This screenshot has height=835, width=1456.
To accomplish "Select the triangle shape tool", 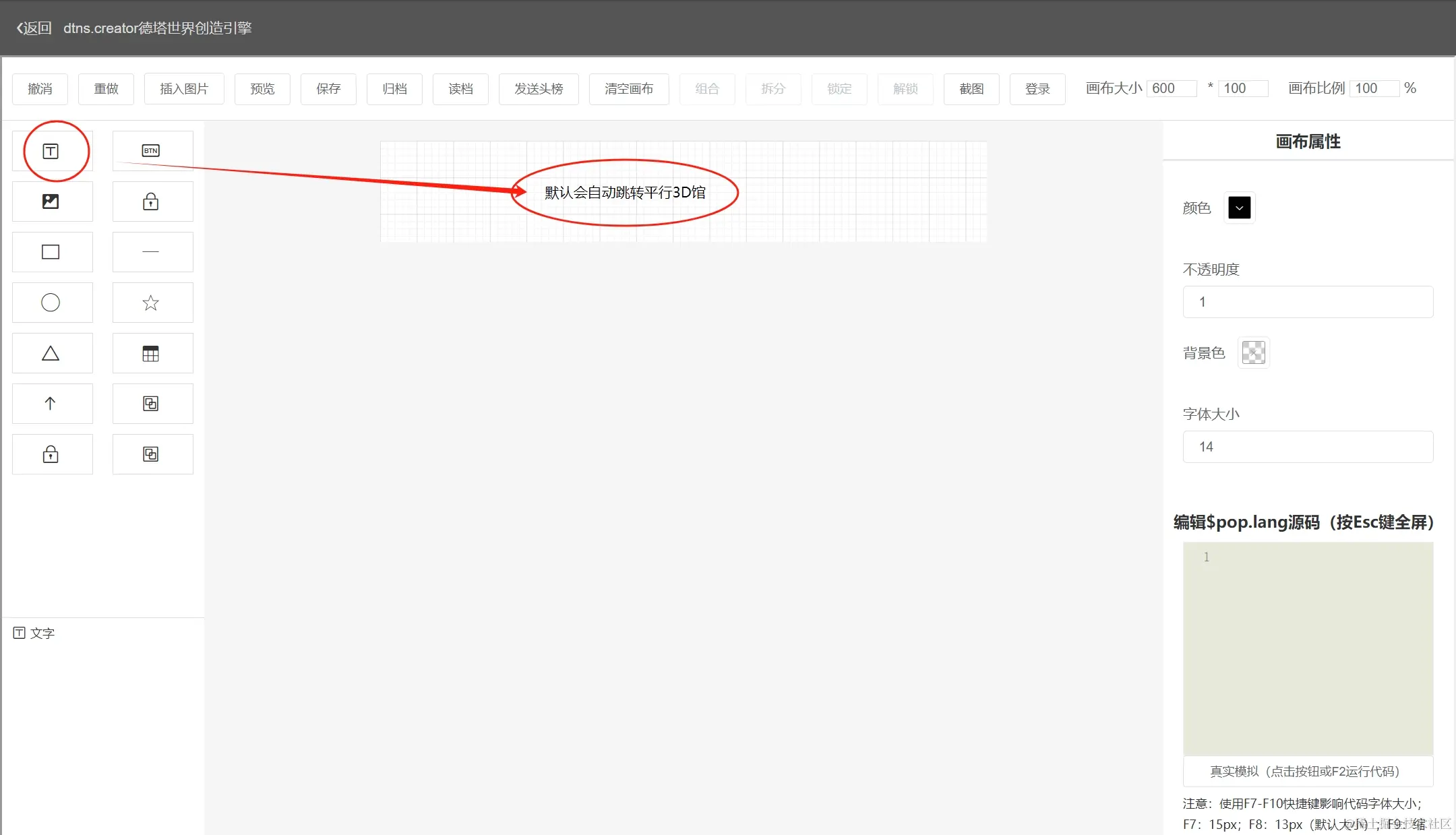I will coord(51,353).
